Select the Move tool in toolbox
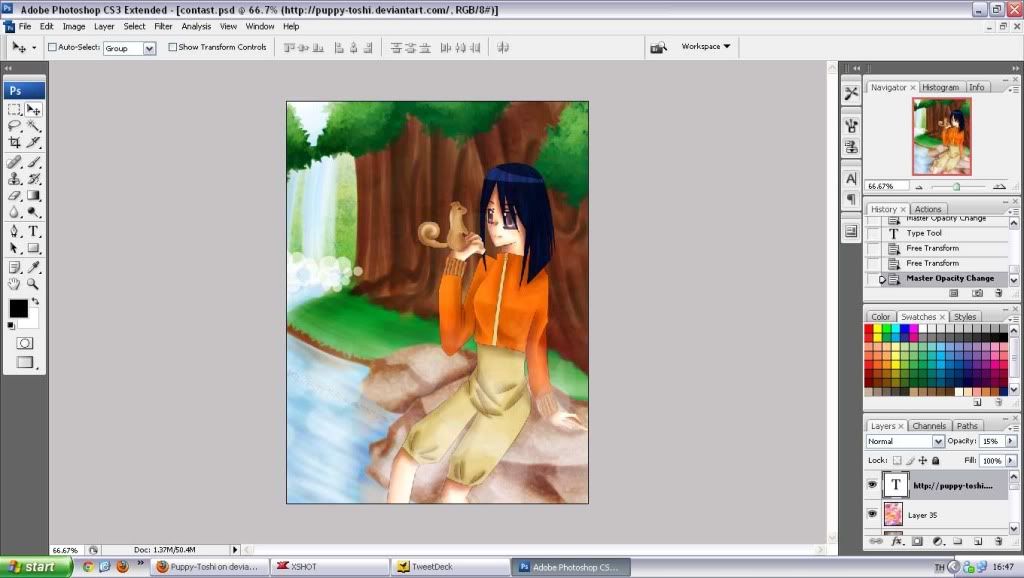The width and height of the screenshot is (1024, 578). 33,110
